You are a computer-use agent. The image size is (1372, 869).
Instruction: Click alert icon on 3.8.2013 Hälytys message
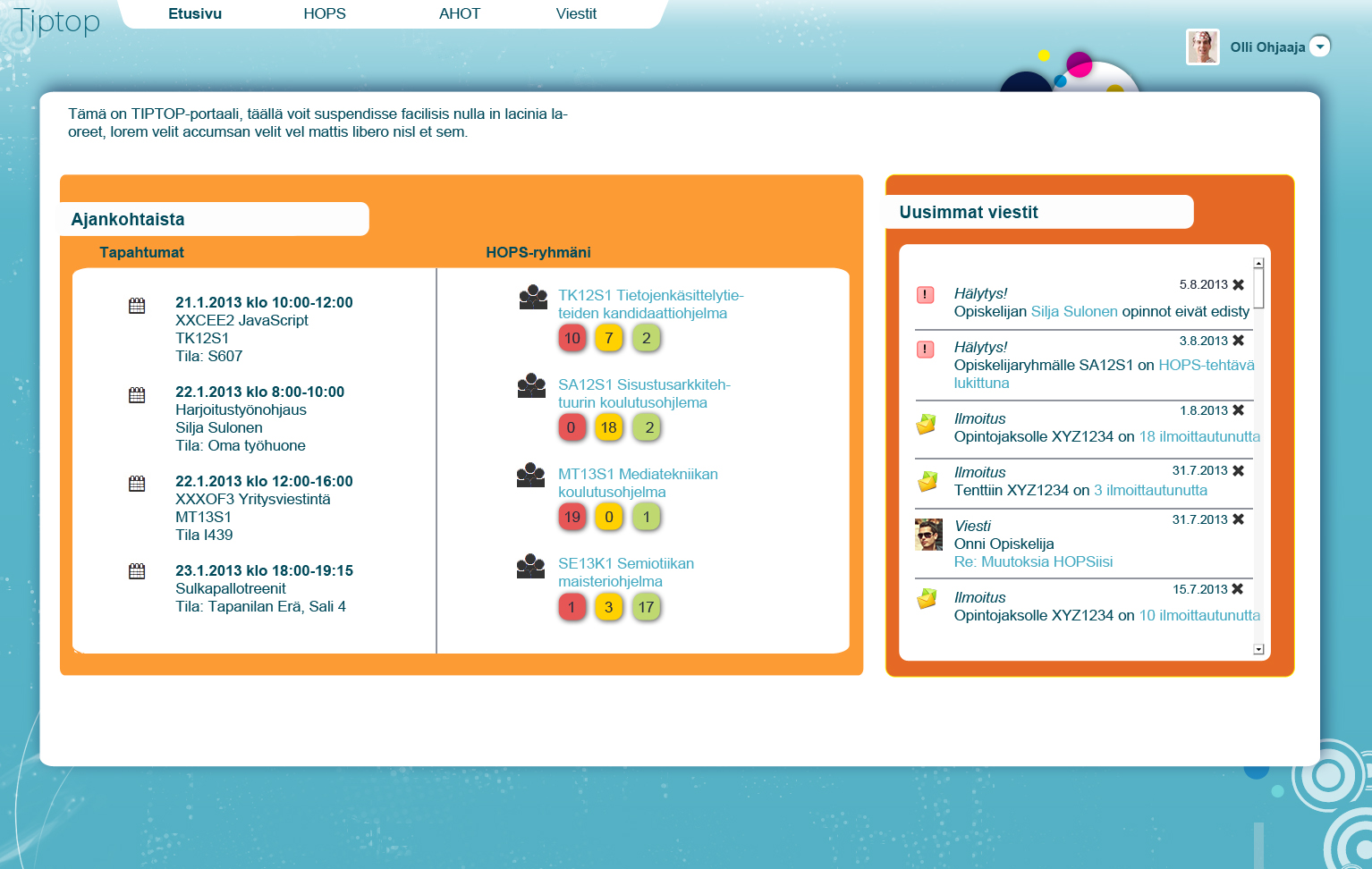(x=926, y=350)
